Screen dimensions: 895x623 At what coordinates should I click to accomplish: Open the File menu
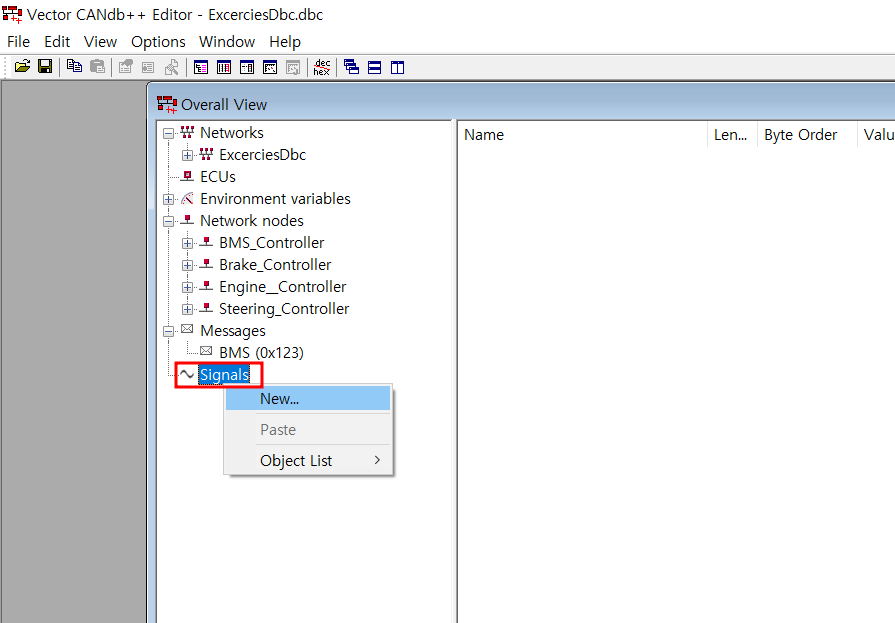point(18,42)
